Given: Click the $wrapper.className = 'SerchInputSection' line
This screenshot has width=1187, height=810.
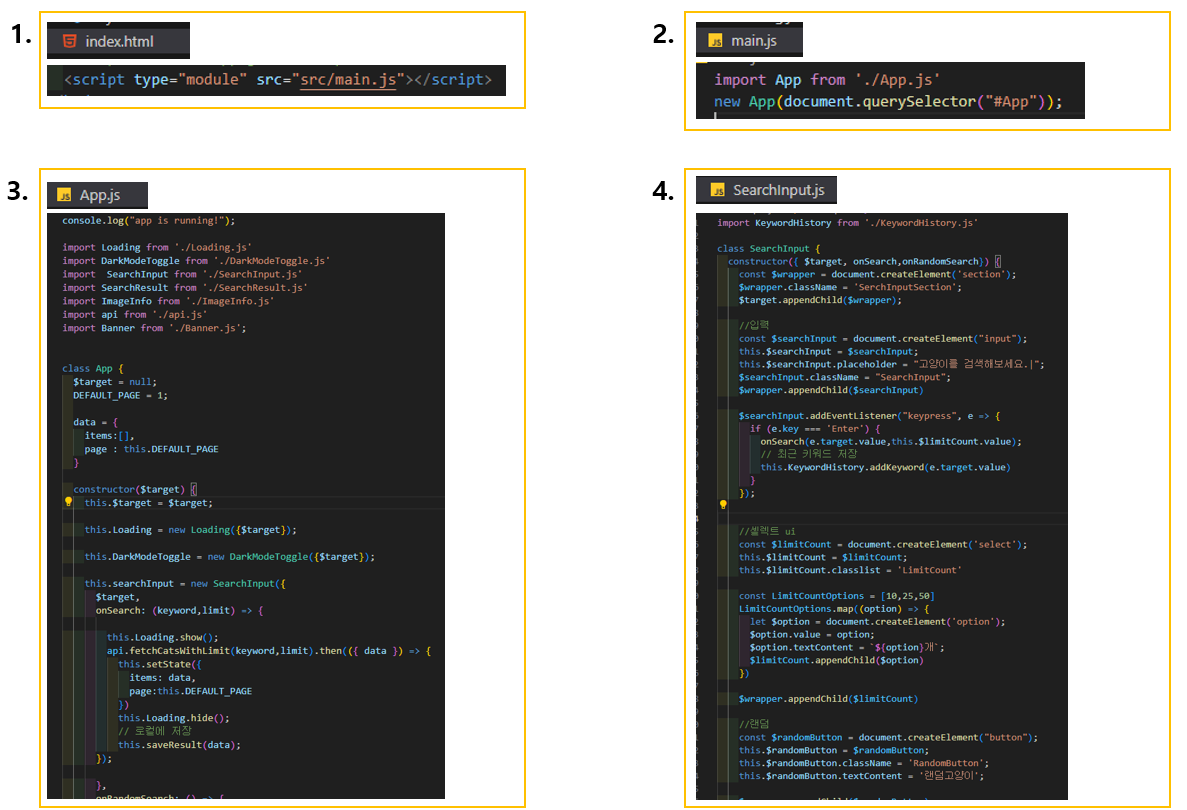Looking at the screenshot, I should point(850,288).
